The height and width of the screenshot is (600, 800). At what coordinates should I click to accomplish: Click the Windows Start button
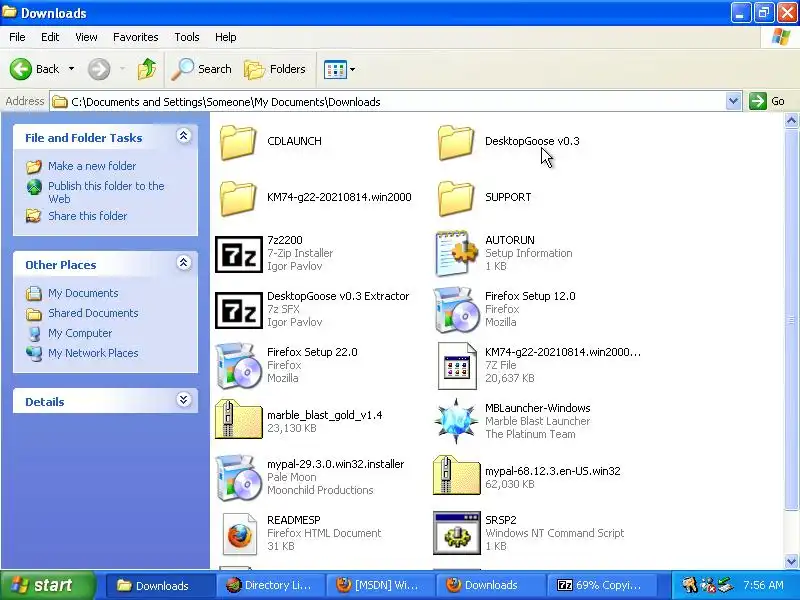tap(48, 585)
